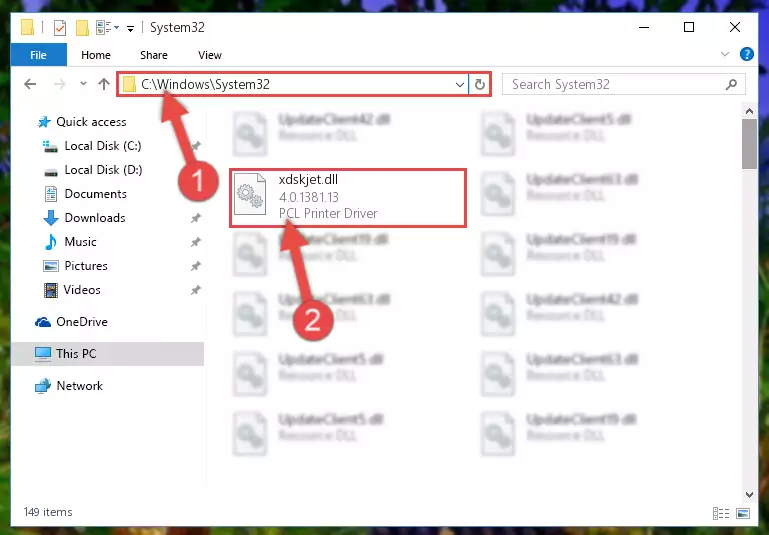The height and width of the screenshot is (535, 769).
Task: Select the xdskjet.dll file icon
Action: [x=250, y=194]
